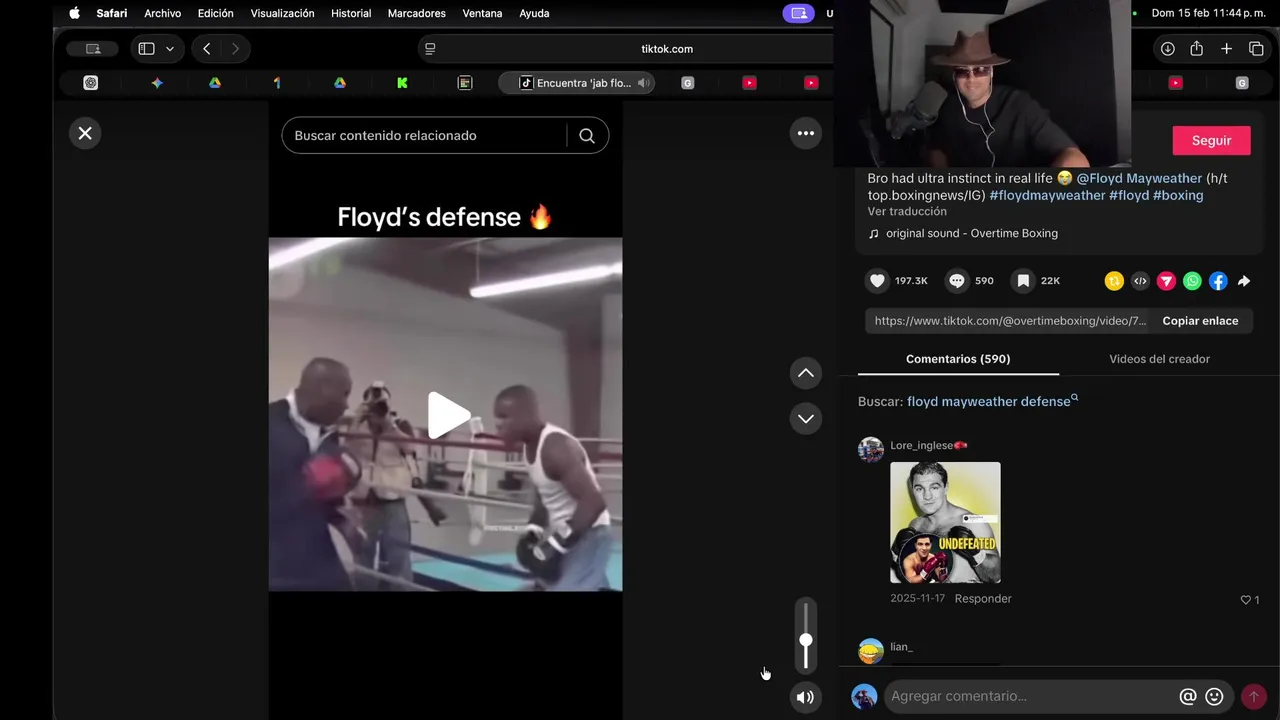Click the tiktok.com address bar
The width and height of the screenshot is (1280, 720).
(x=666, y=49)
